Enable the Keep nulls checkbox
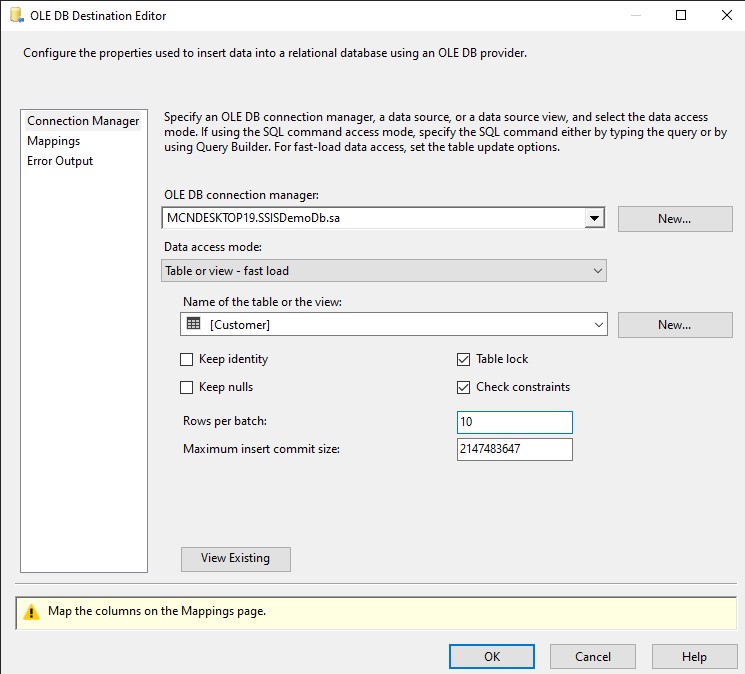This screenshot has height=674, width=745. [187, 388]
